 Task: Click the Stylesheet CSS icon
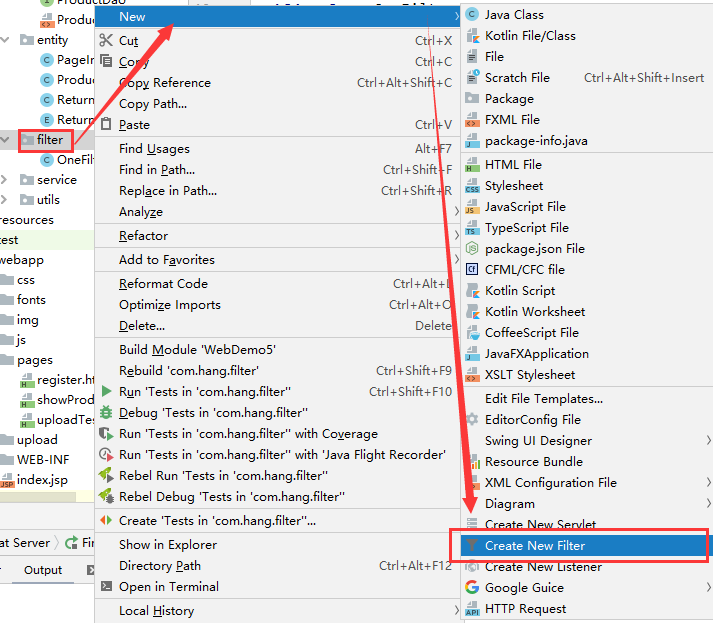click(x=472, y=186)
